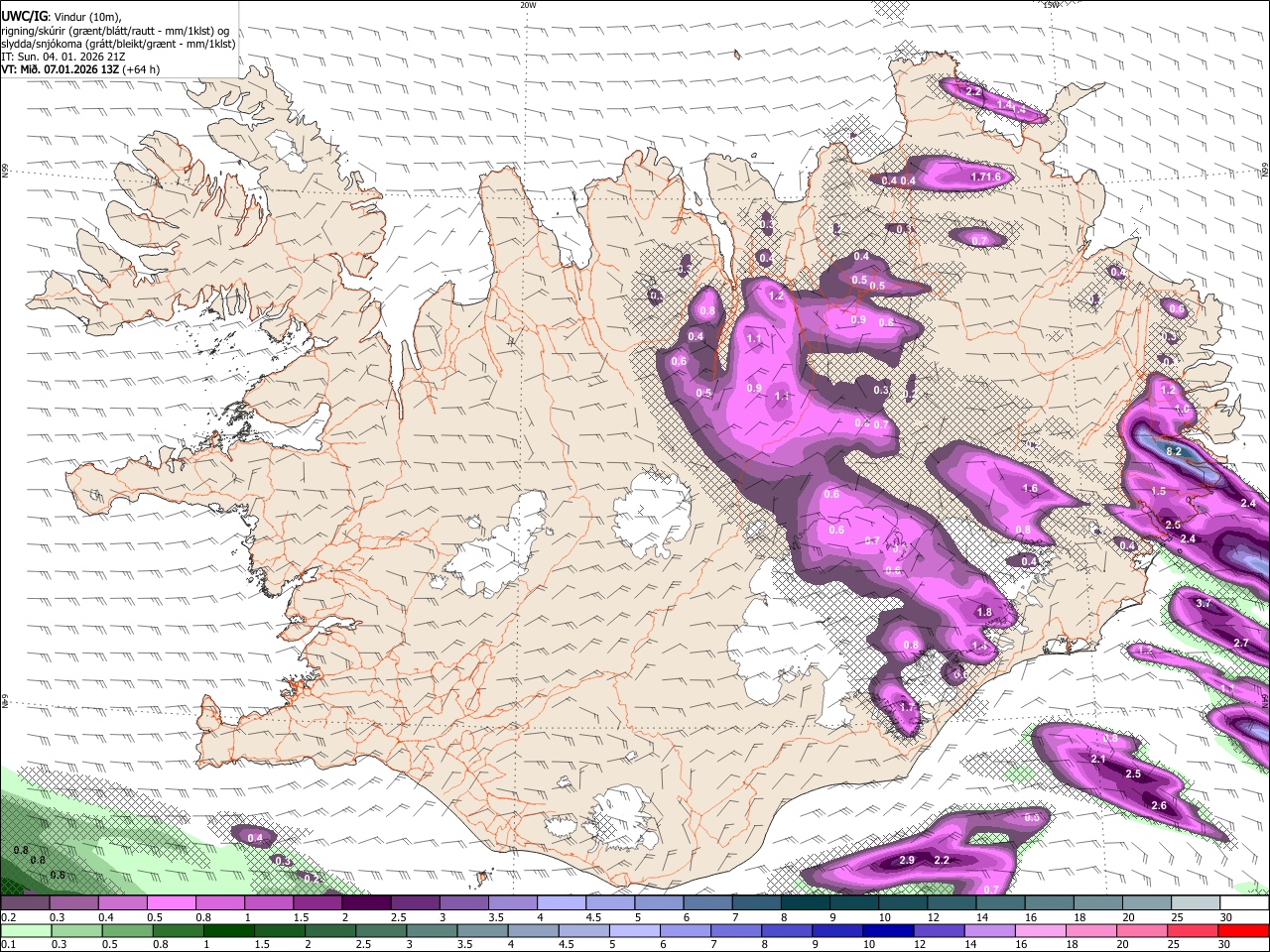Click the 'IT: Sun. 04. 01. 2026 21Z' line
The image size is (1270, 952).
63,57
